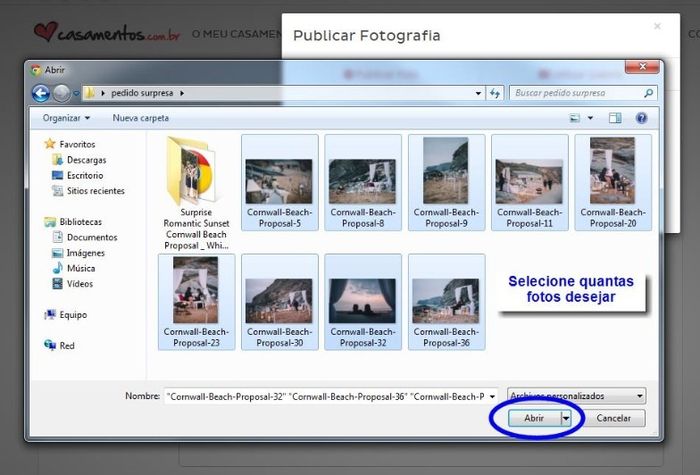Screen dimensions: 700x475
Task: Click Chrome icon in Abrir title bar
Action: [x=36, y=70]
